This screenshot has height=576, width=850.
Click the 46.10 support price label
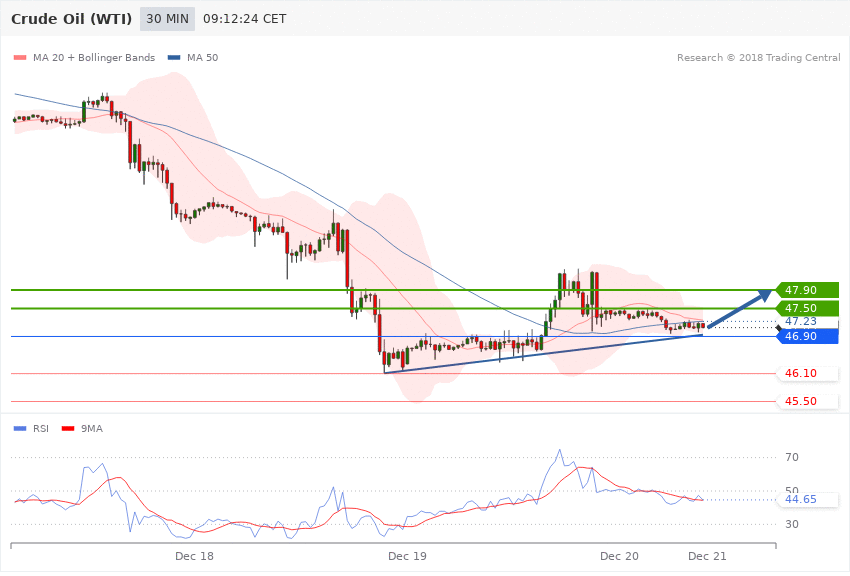[x=807, y=373]
